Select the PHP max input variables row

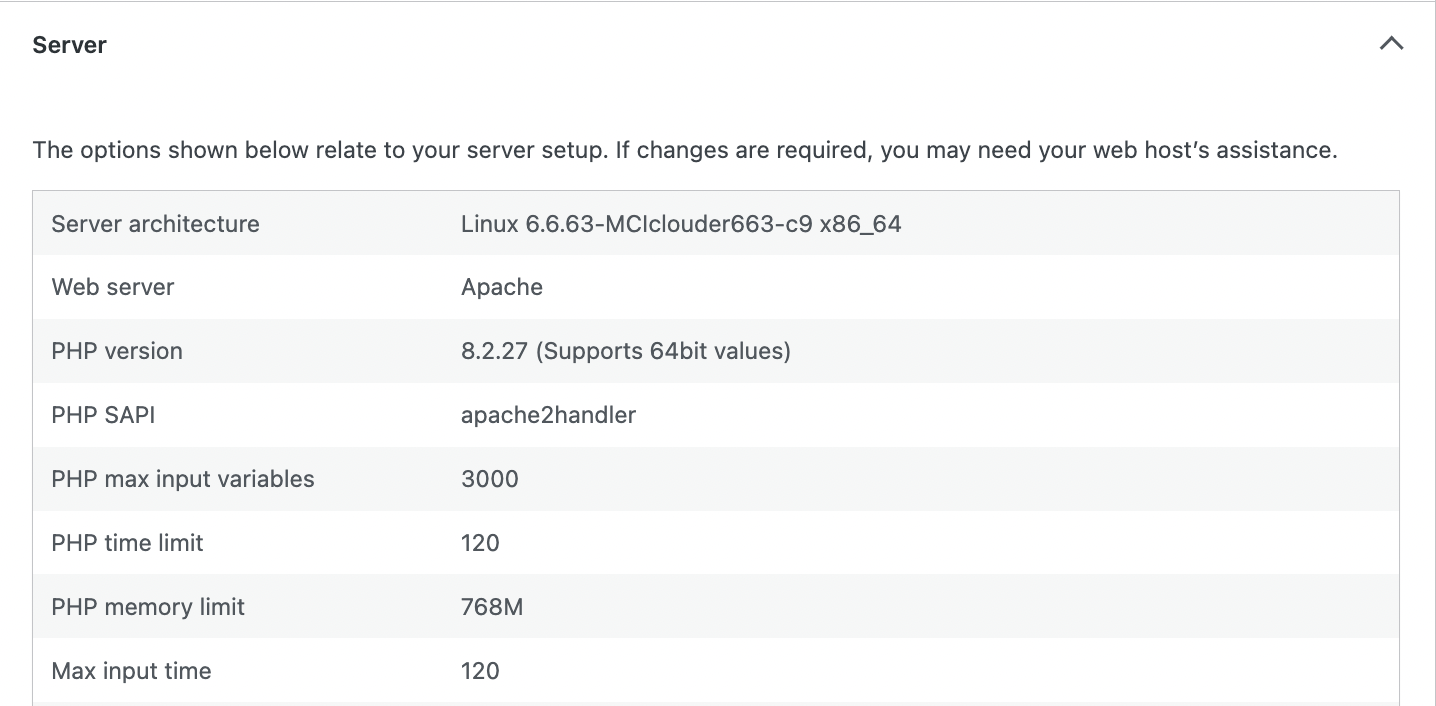[x=183, y=479]
